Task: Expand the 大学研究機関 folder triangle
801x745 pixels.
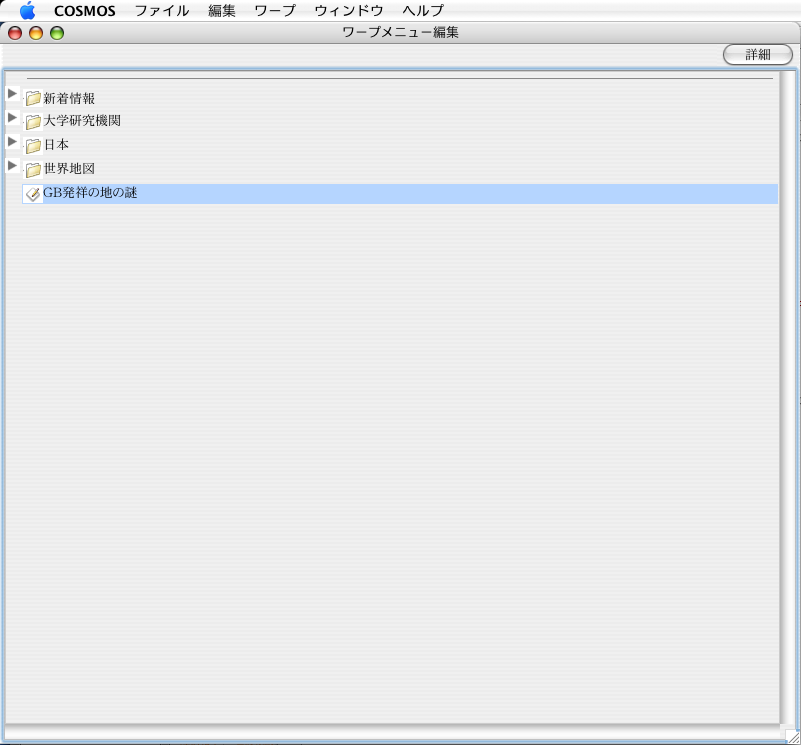Action: point(12,118)
